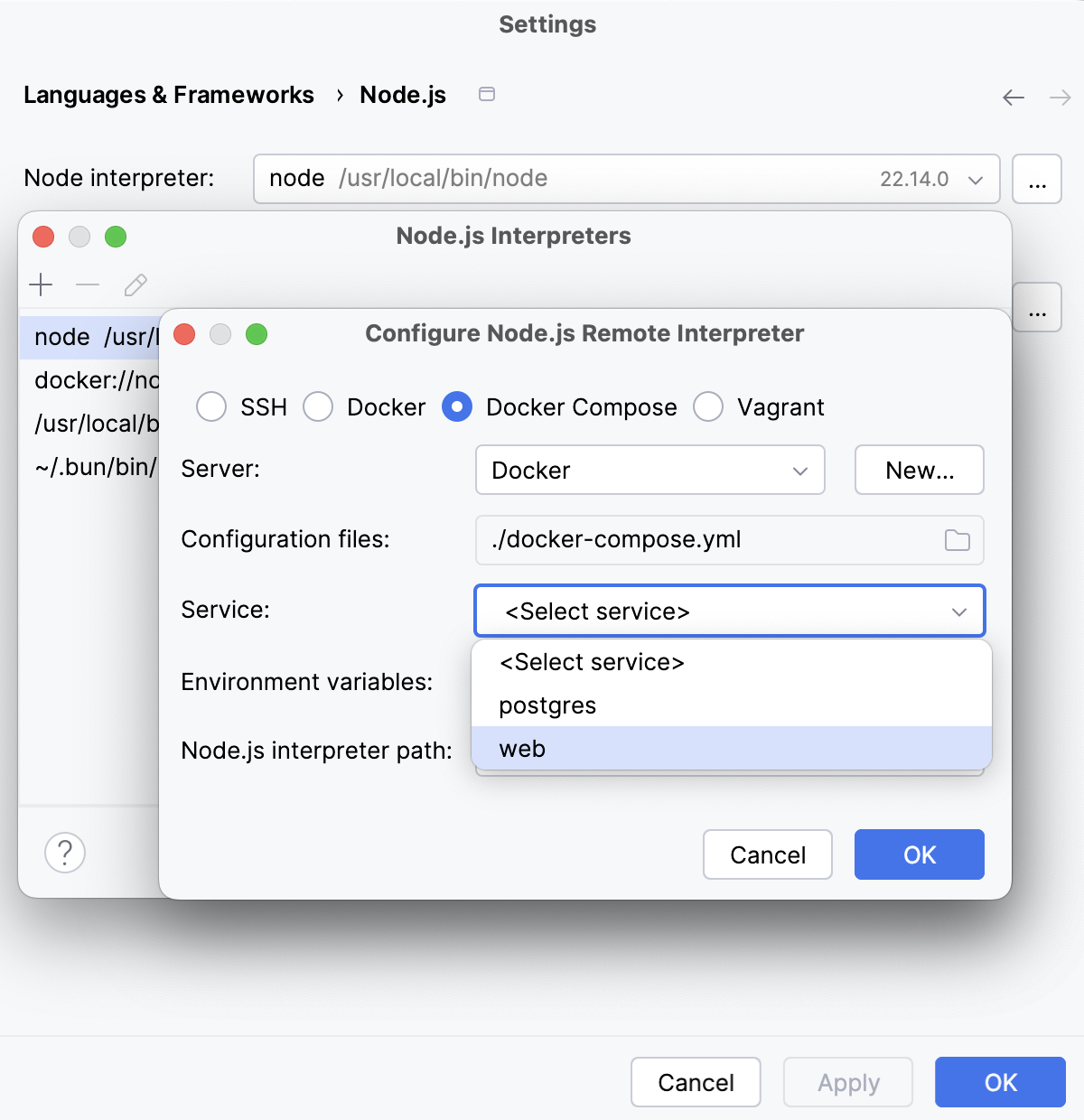Select the Docker connection type
This screenshot has width=1084, height=1120.
pos(318,407)
